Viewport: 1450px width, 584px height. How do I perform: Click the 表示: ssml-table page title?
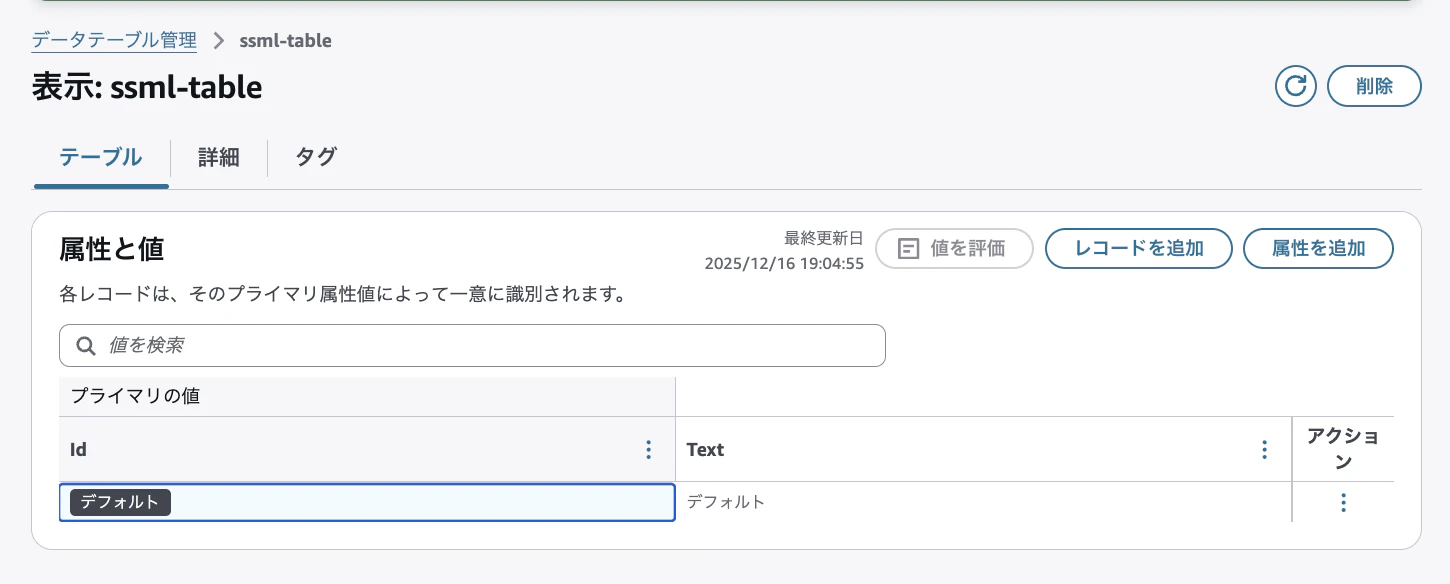point(147,88)
